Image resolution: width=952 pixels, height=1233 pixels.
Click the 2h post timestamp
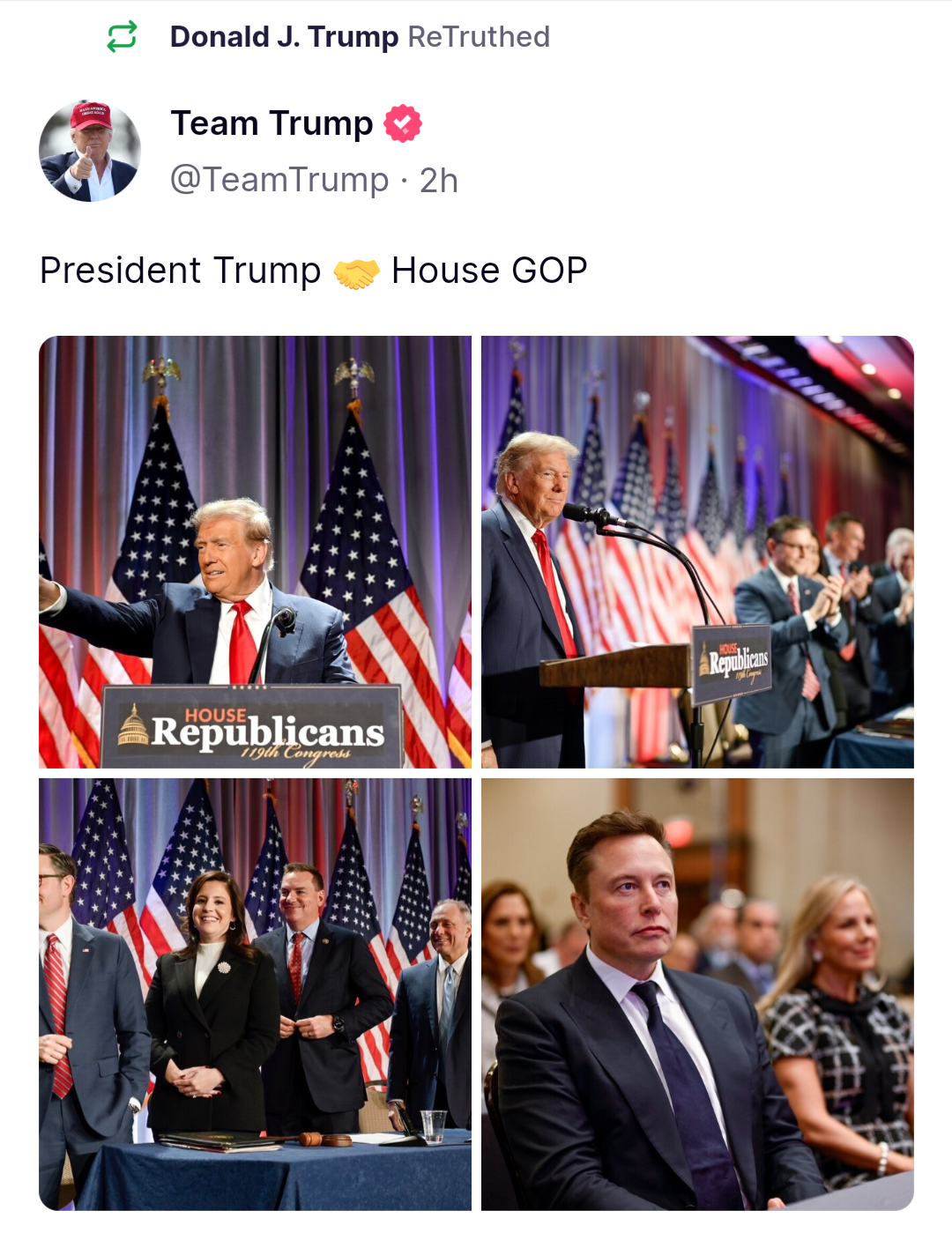(x=439, y=180)
